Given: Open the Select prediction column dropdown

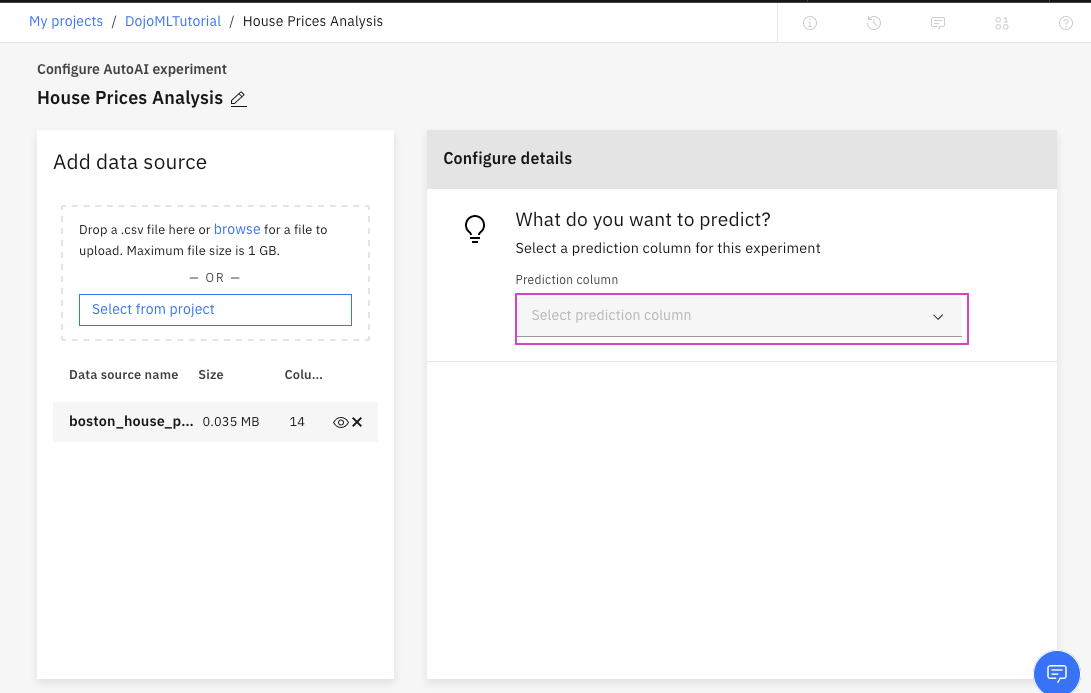Looking at the screenshot, I should (x=740, y=316).
